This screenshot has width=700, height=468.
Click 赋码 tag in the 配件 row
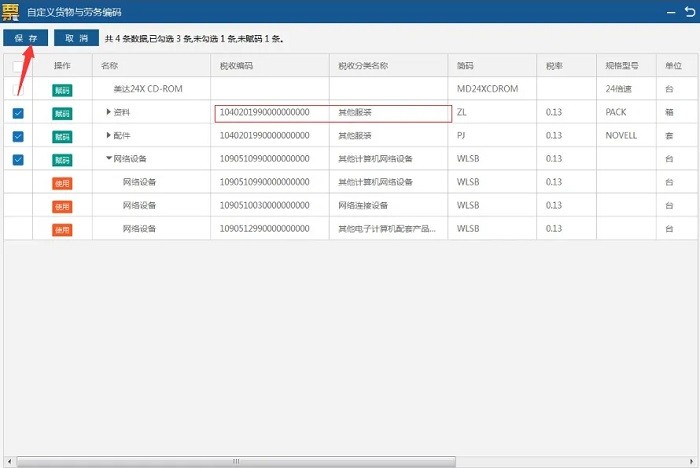coord(62,136)
